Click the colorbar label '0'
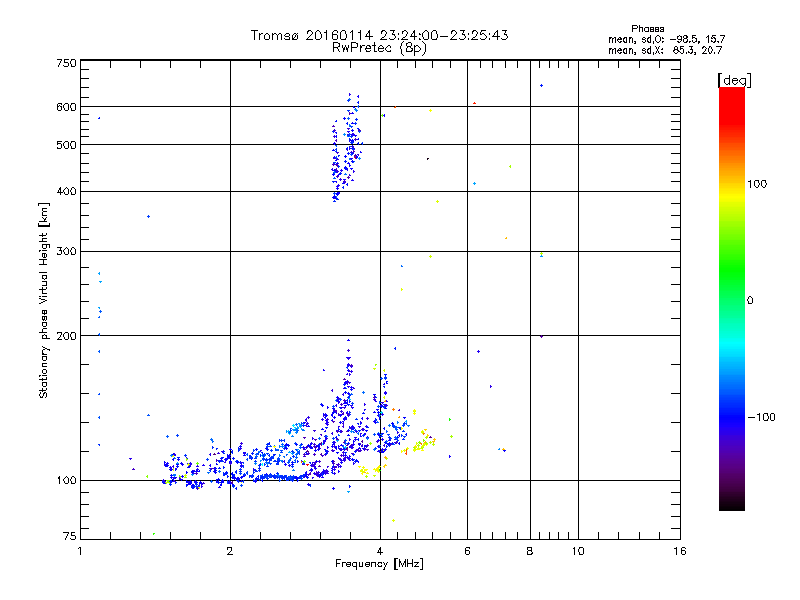 [x=749, y=301]
